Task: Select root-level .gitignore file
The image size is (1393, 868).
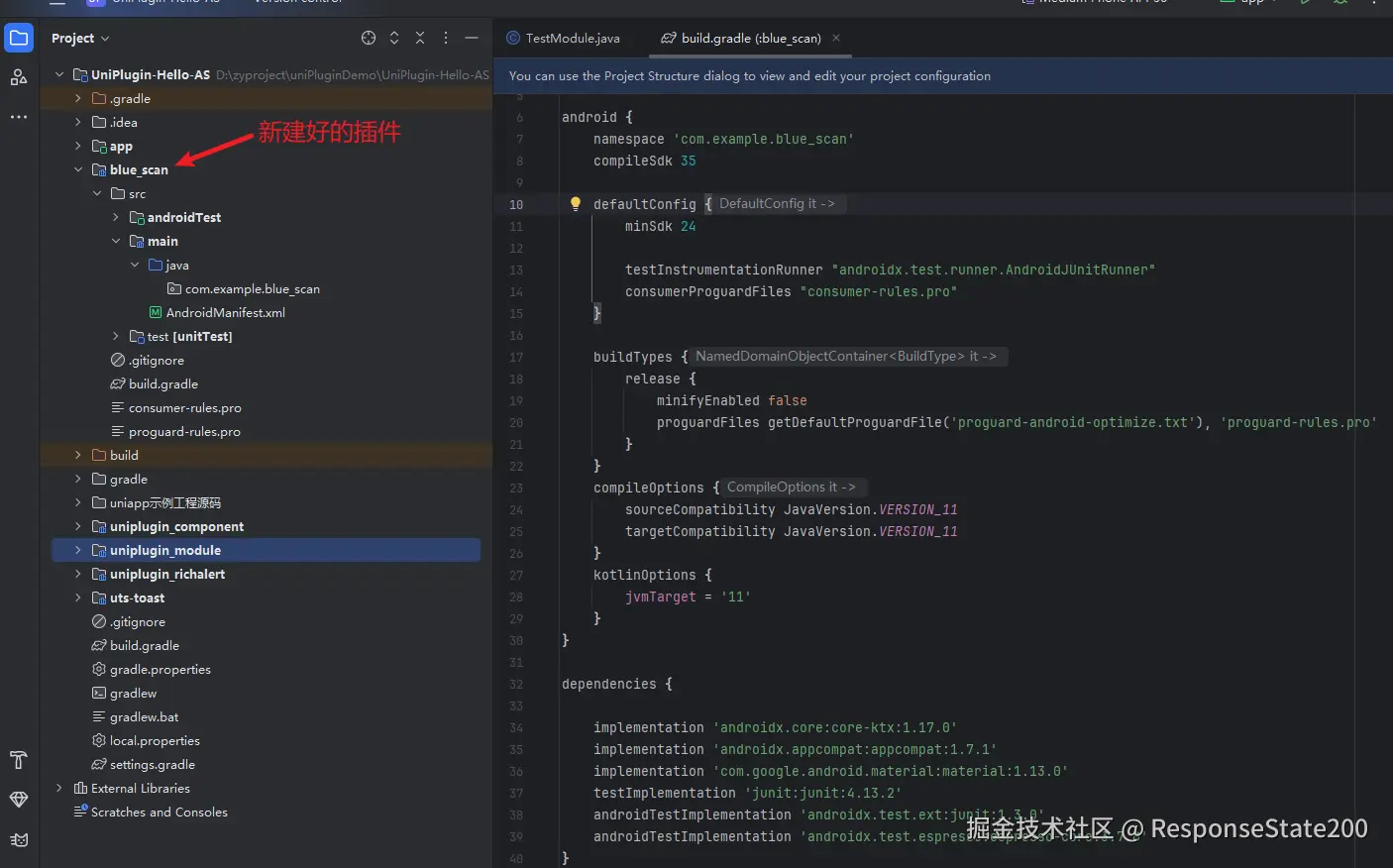Action: [128, 621]
